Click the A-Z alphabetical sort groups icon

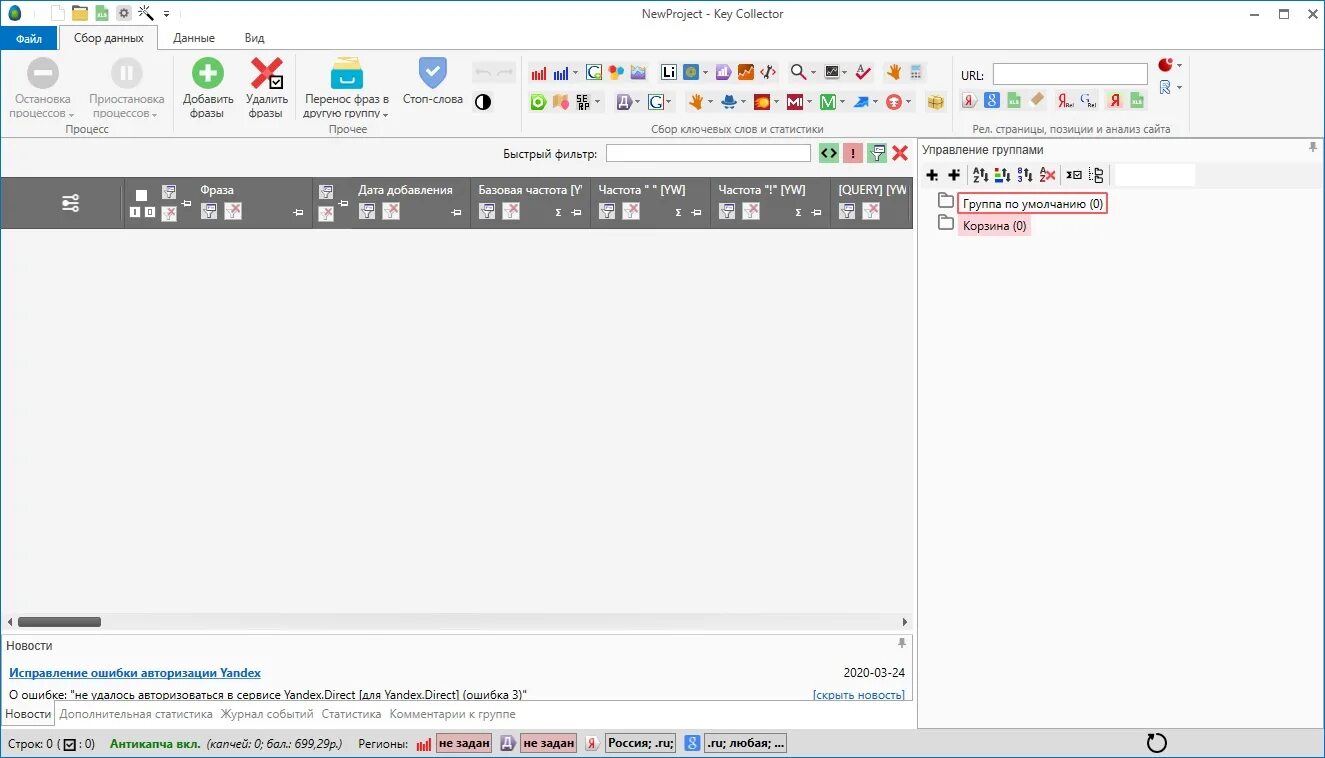coord(980,175)
